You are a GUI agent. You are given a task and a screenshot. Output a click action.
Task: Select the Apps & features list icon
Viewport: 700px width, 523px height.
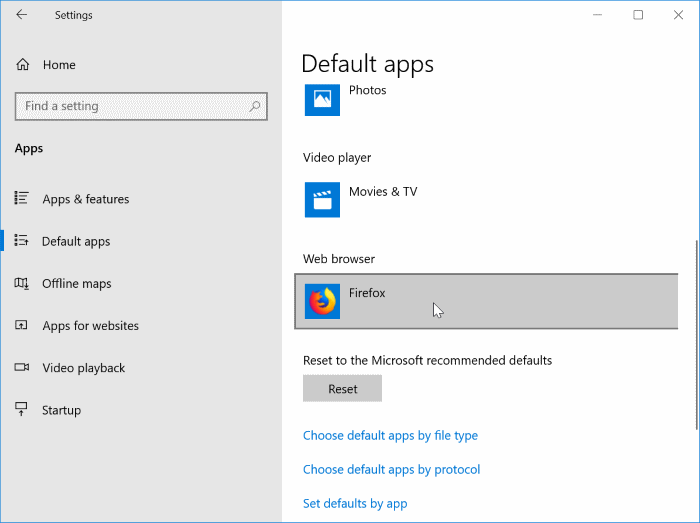click(x=21, y=198)
